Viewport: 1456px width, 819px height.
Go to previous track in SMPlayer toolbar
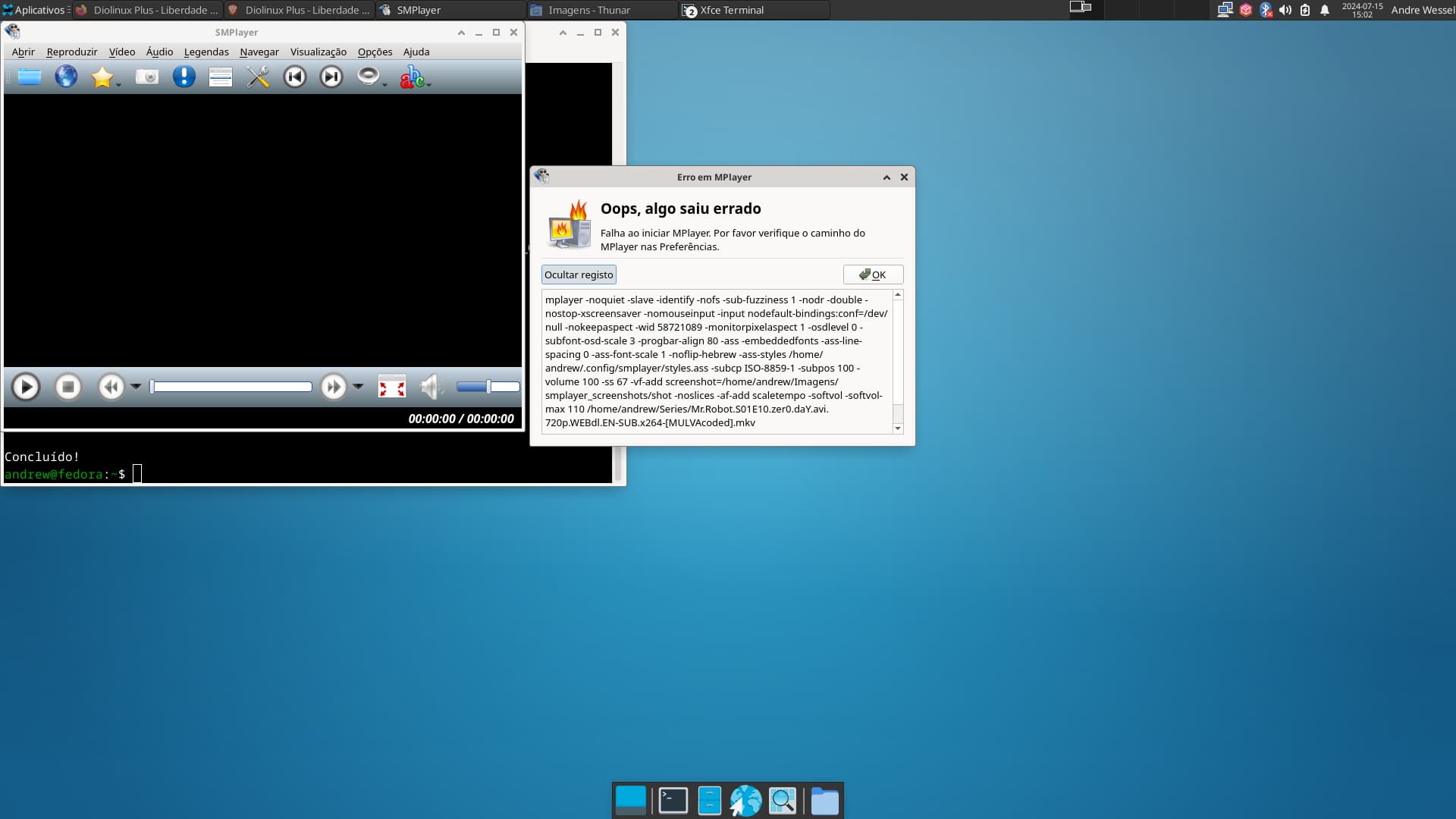295,77
